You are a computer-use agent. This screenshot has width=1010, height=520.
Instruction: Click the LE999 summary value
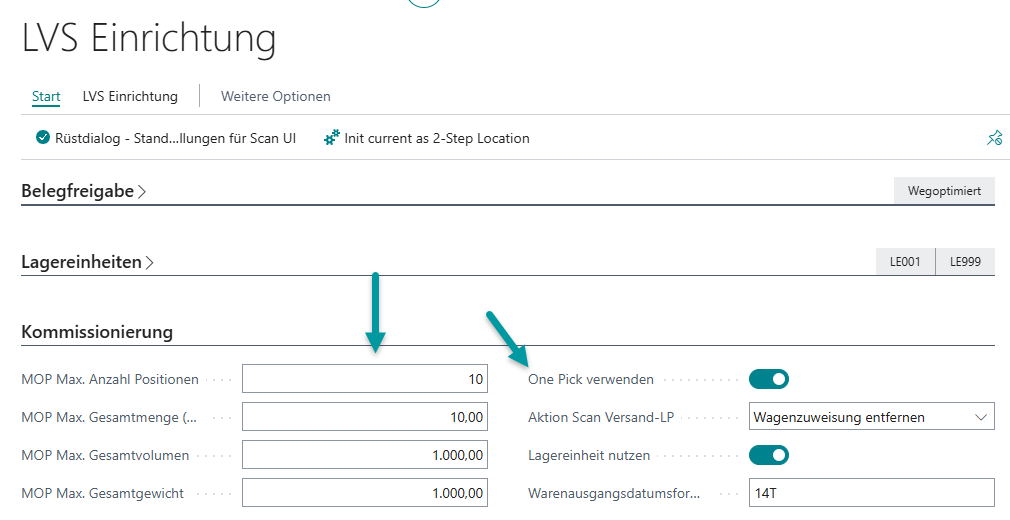pyautogui.click(x=965, y=262)
